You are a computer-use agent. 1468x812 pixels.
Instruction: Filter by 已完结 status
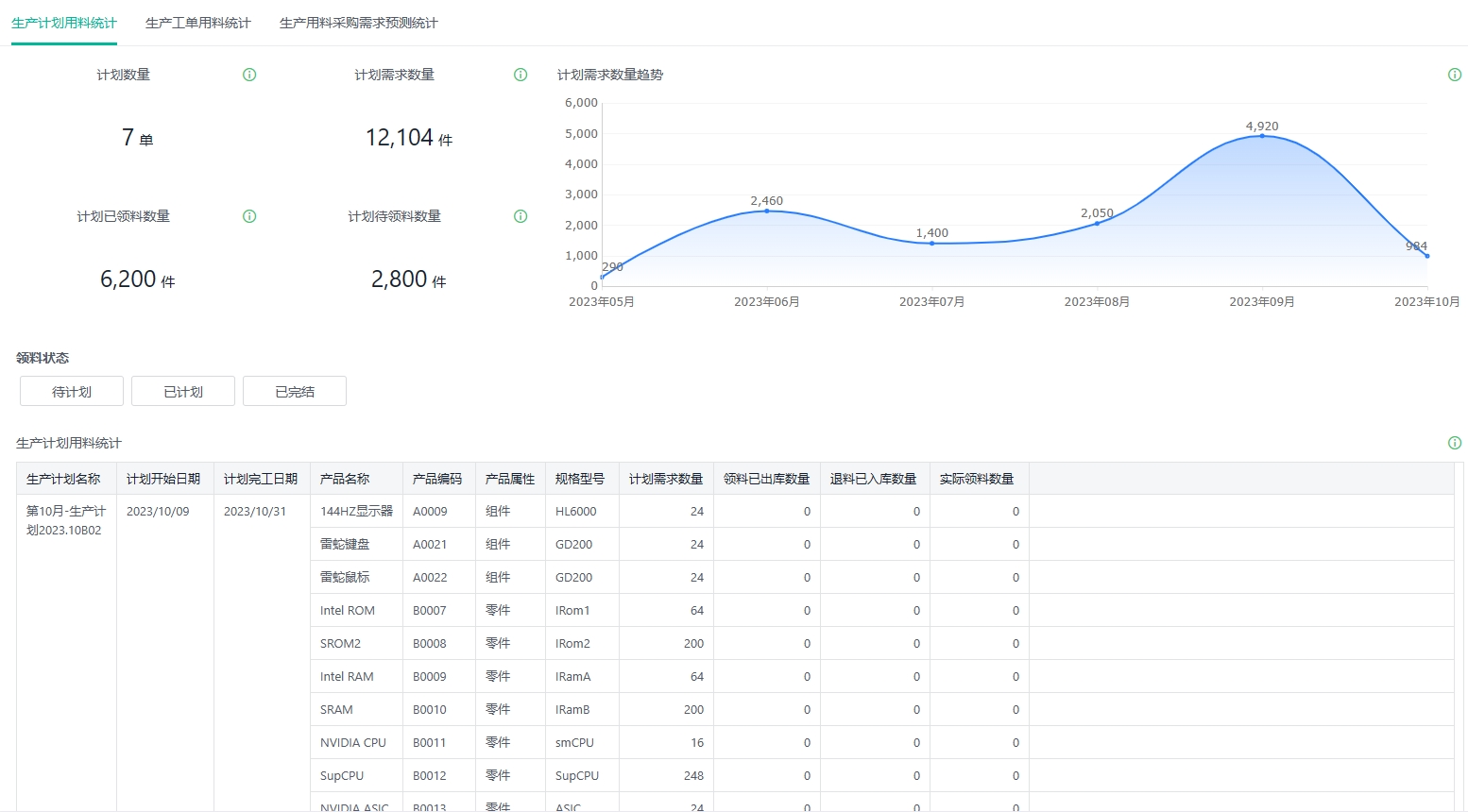295,391
